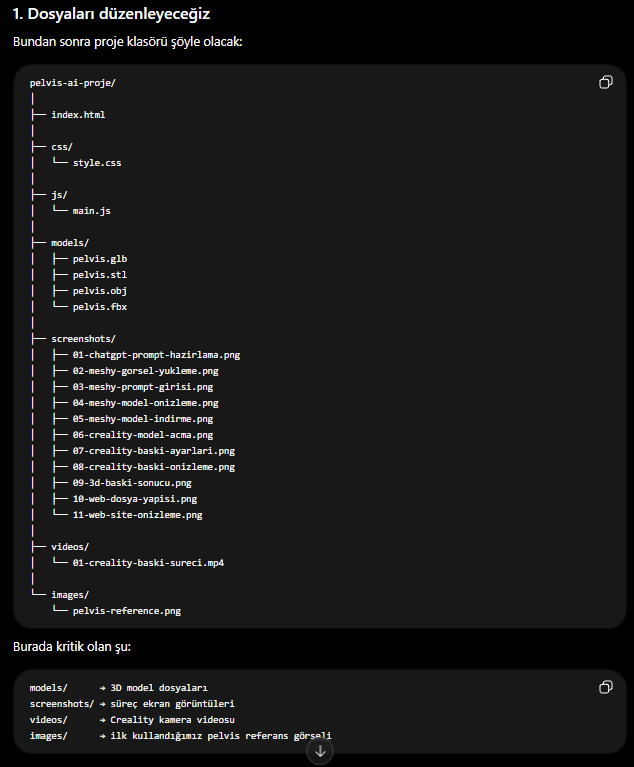Image resolution: width=634 pixels, height=767 pixels.
Task: Click 01-chatgpt-prompt-hazirlama.png entry
Action: (156, 355)
